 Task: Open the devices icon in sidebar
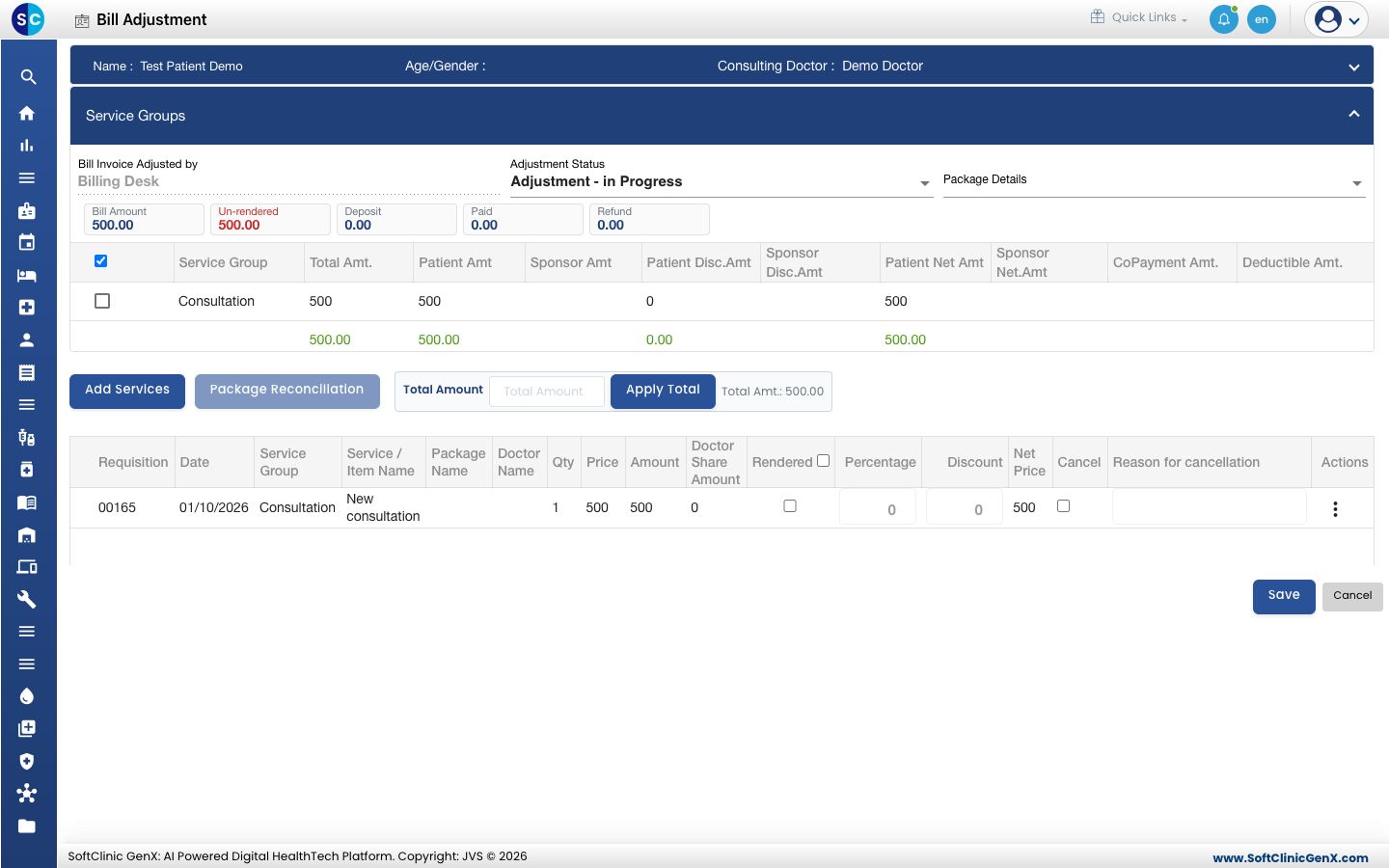point(27,567)
